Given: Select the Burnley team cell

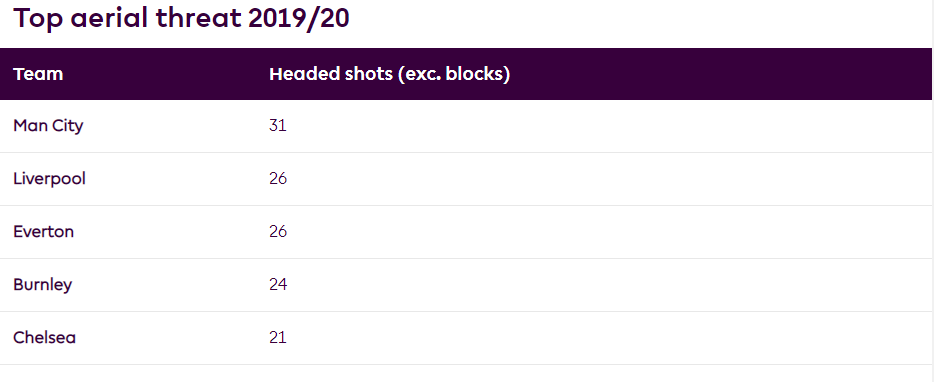Looking at the screenshot, I should tap(42, 285).
